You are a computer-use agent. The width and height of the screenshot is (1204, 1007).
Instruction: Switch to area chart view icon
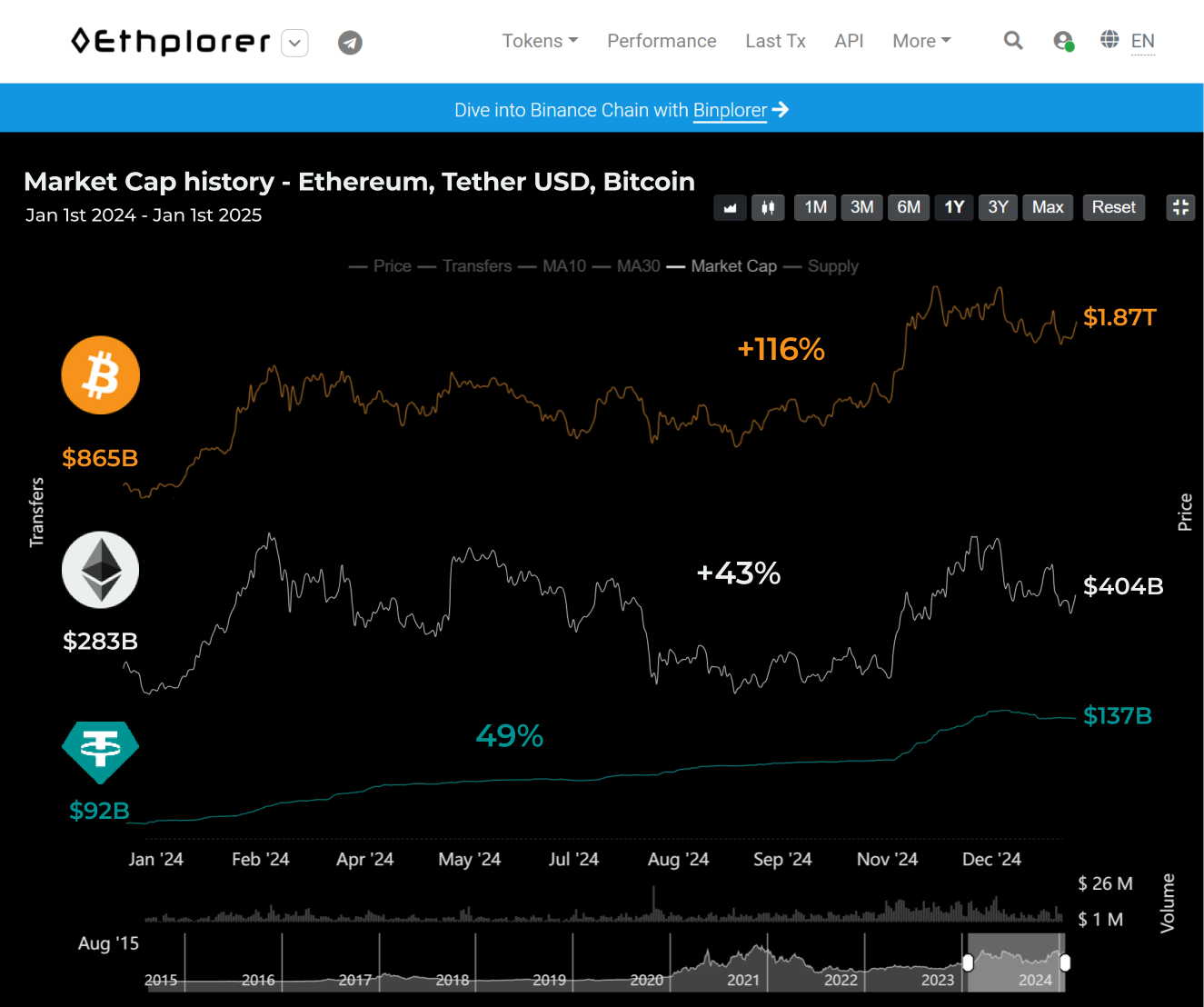coord(730,207)
